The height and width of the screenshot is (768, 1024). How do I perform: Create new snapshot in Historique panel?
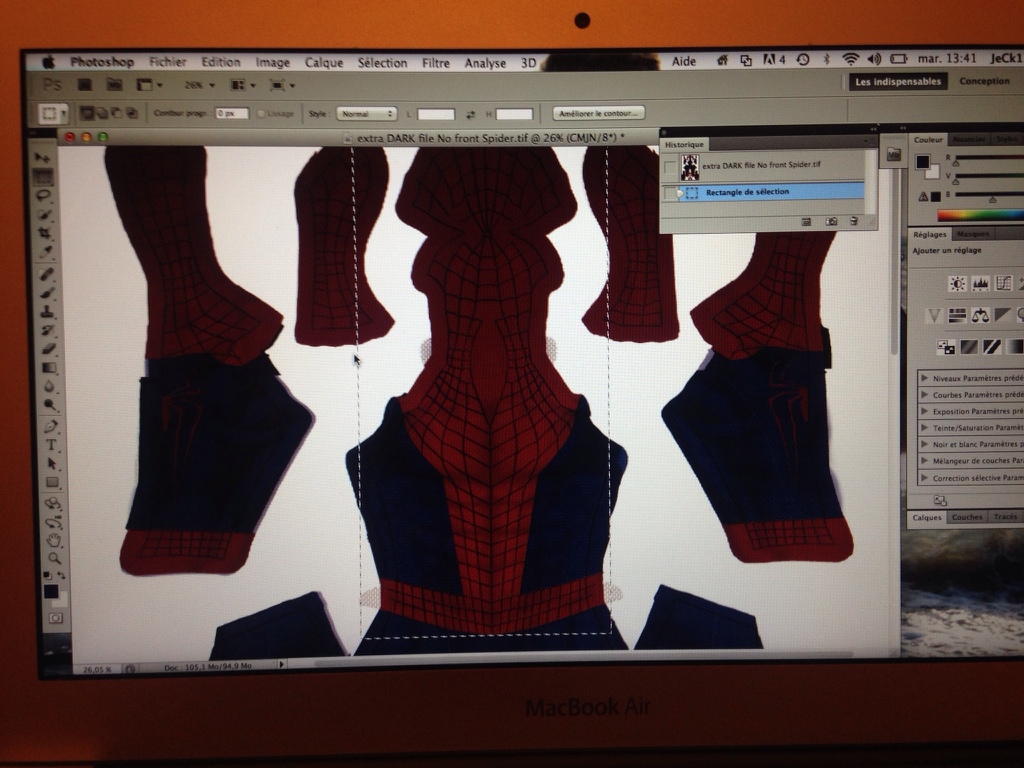(831, 222)
